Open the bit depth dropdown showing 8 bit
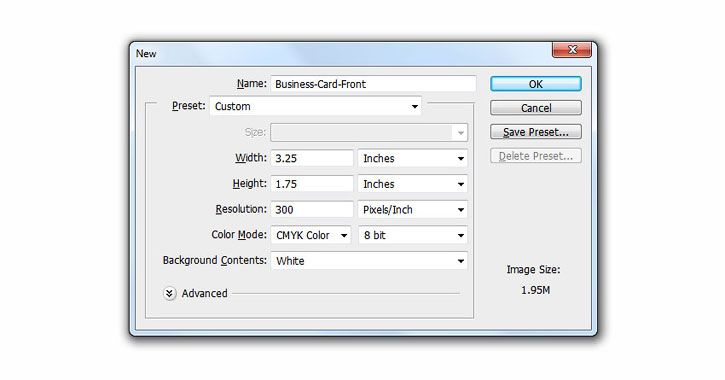 413,235
